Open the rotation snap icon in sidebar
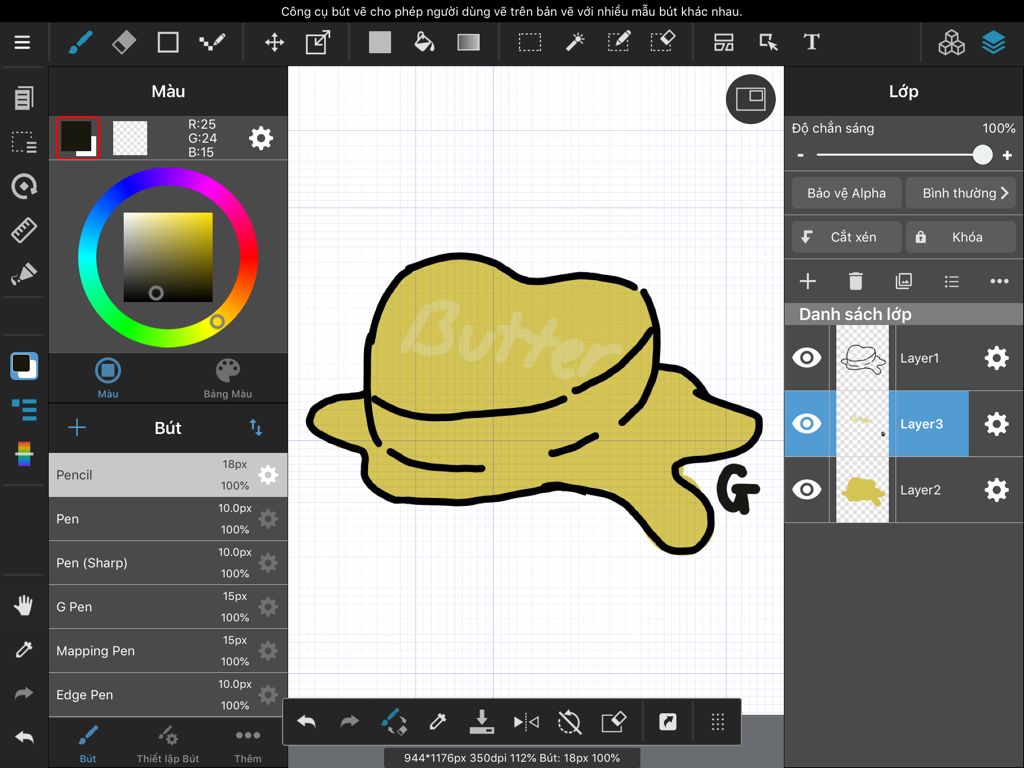The width and height of the screenshot is (1024, 768). (24, 186)
